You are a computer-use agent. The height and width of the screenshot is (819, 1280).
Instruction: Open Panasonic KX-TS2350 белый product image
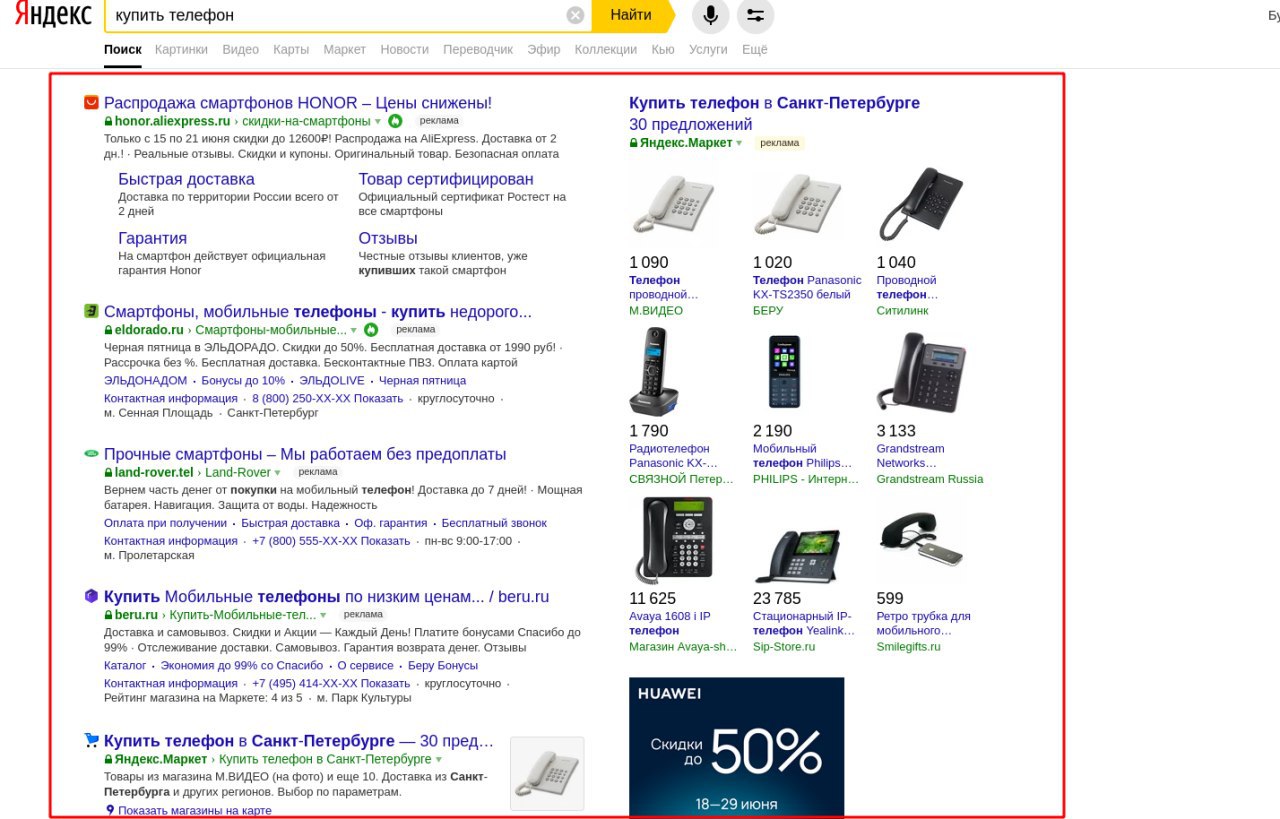[796, 205]
